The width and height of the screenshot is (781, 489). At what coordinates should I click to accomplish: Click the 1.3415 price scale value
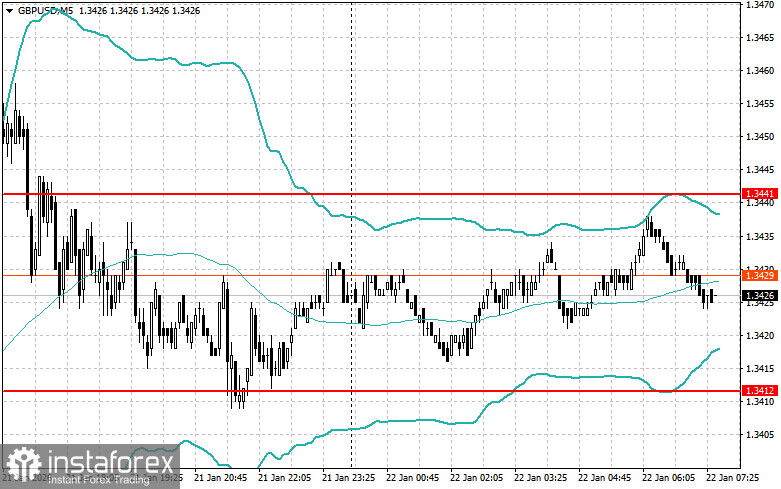pyautogui.click(x=760, y=368)
